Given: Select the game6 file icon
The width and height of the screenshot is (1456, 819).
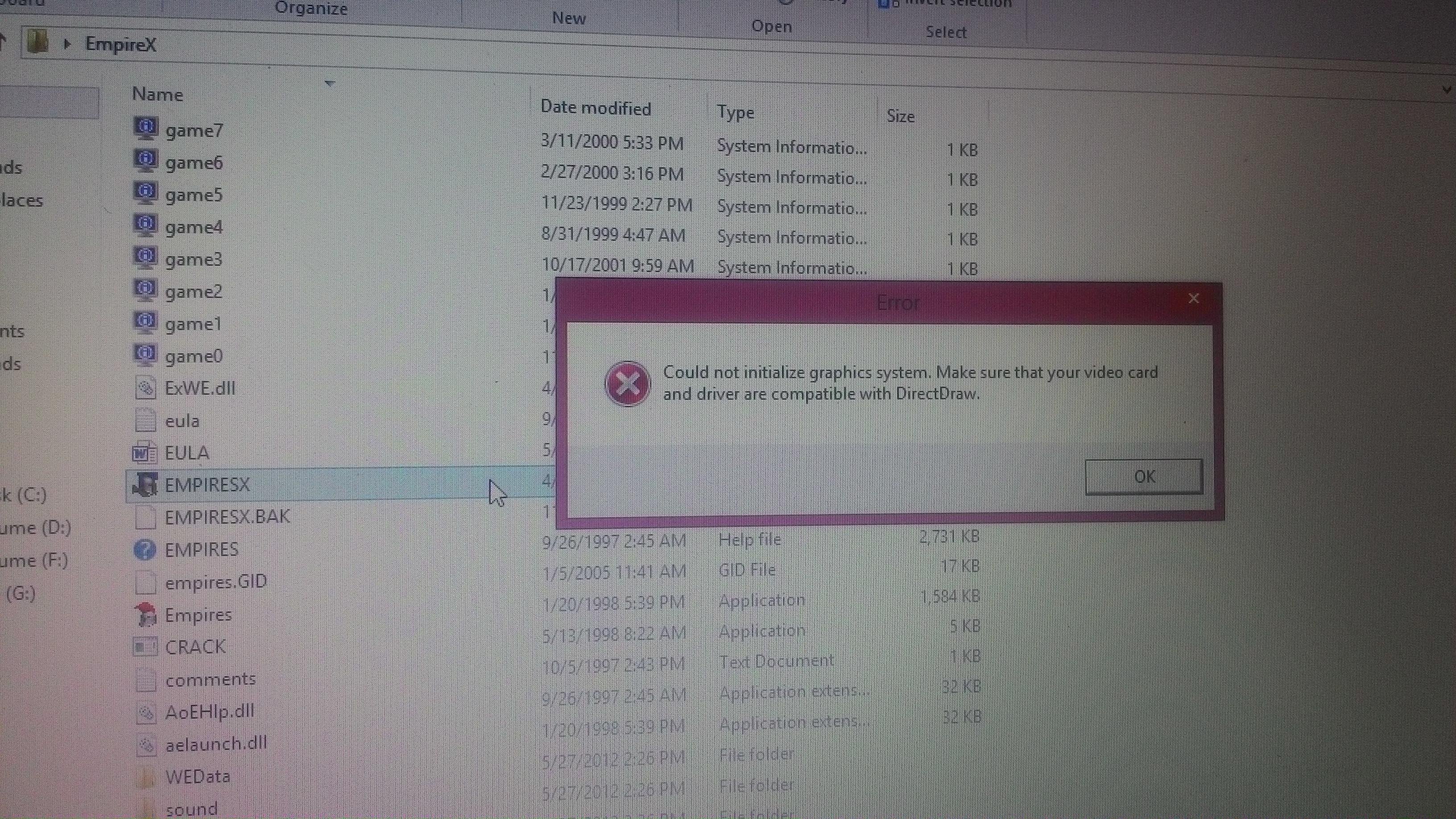Looking at the screenshot, I should pos(145,161).
